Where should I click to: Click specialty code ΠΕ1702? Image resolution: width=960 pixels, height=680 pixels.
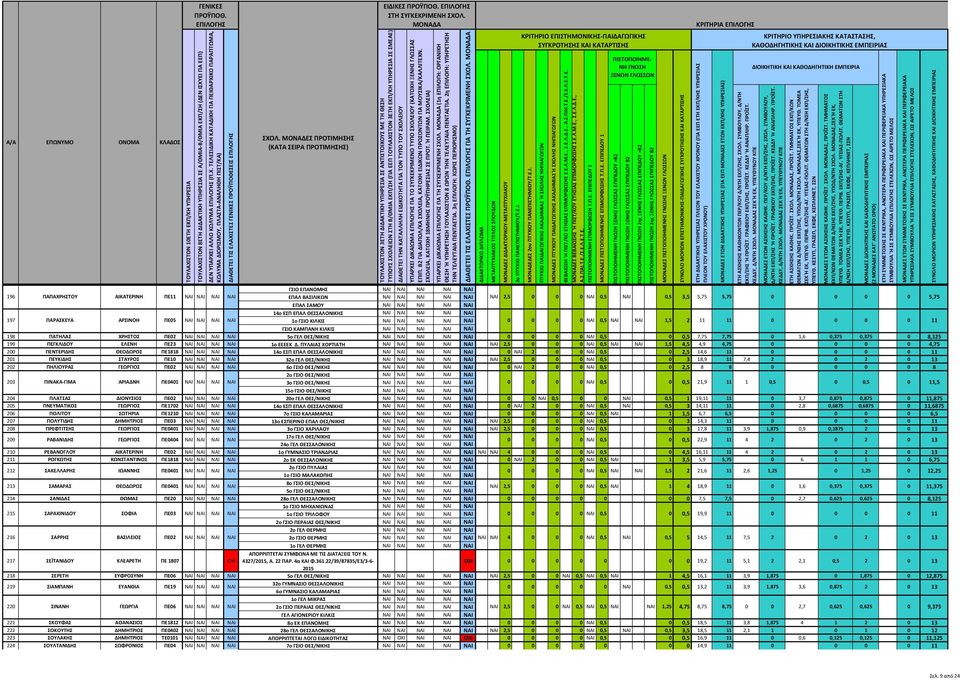pos(170,405)
